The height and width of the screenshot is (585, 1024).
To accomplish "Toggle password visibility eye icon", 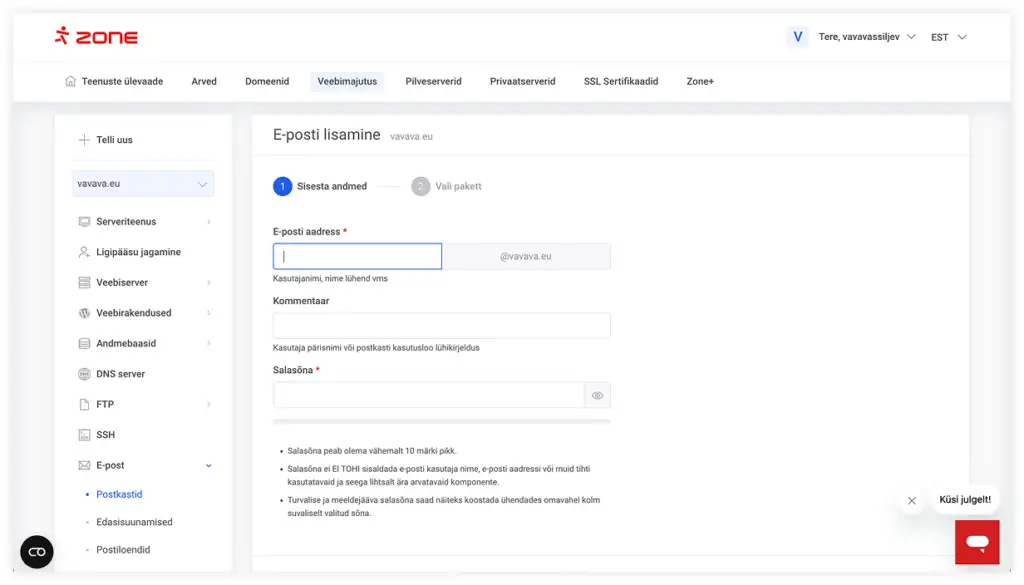I will coord(597,395).
